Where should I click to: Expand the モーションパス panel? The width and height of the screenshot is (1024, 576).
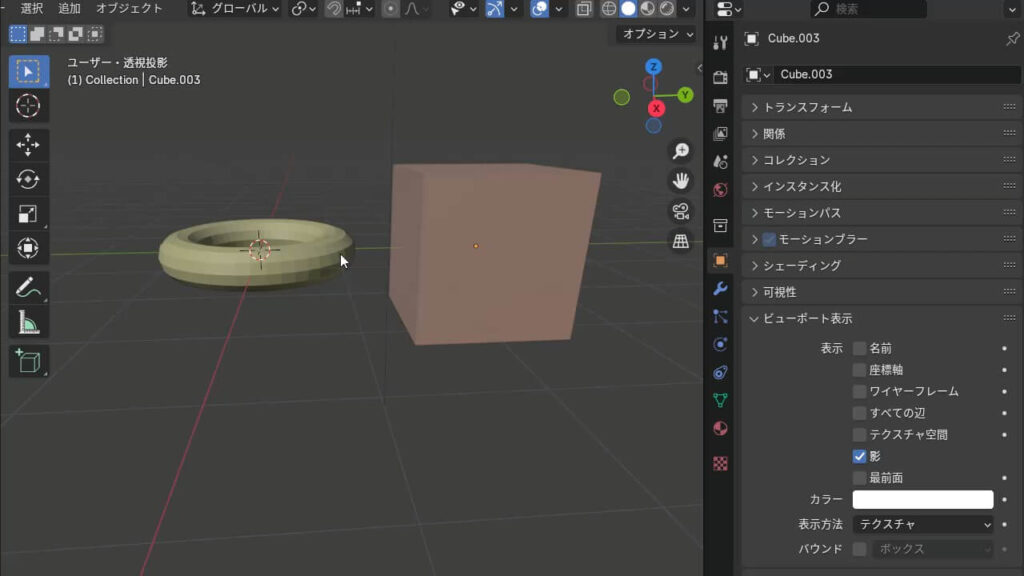(x=881, y=213)
